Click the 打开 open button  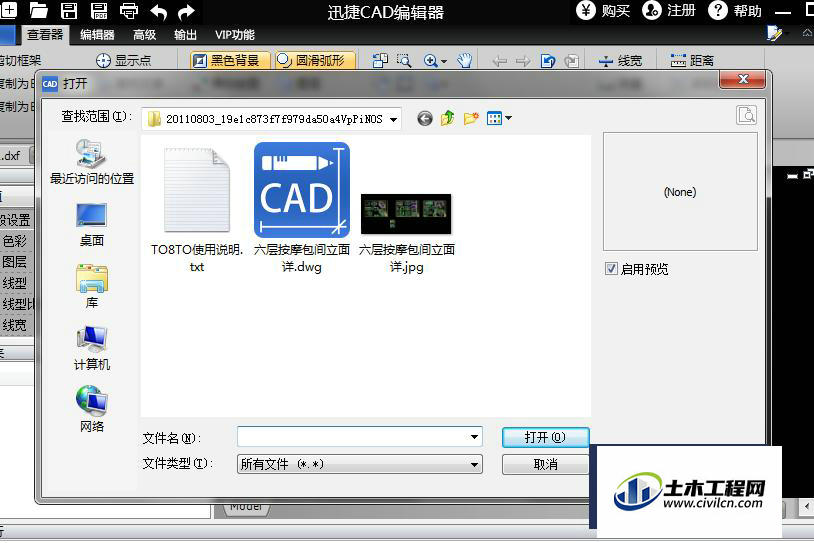545,437
